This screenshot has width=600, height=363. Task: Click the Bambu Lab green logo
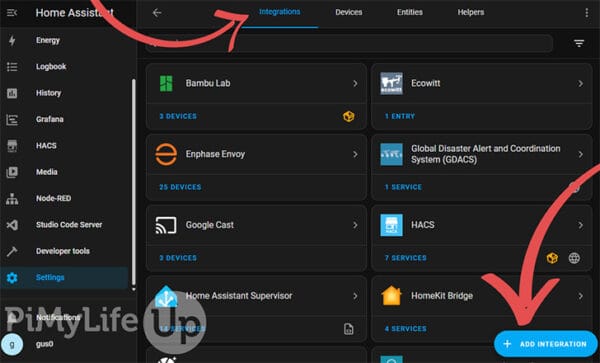(166, 83)
